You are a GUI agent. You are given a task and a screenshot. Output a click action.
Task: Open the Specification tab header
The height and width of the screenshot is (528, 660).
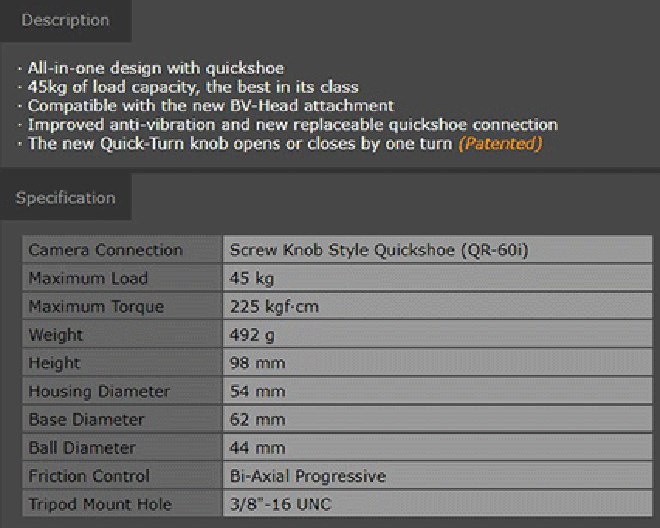(66, 197)
